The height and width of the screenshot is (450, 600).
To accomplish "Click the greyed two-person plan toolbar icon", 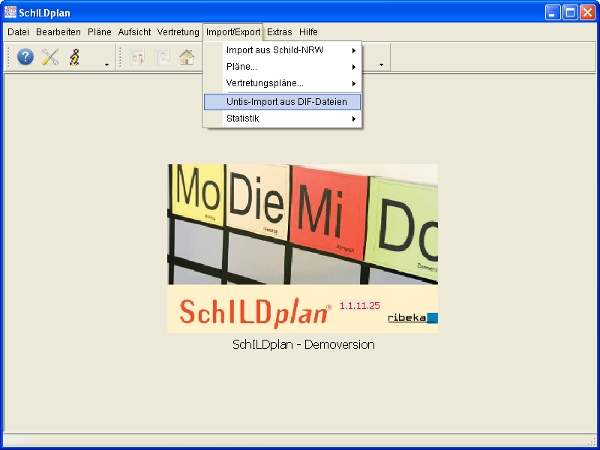I will point(137,57).
